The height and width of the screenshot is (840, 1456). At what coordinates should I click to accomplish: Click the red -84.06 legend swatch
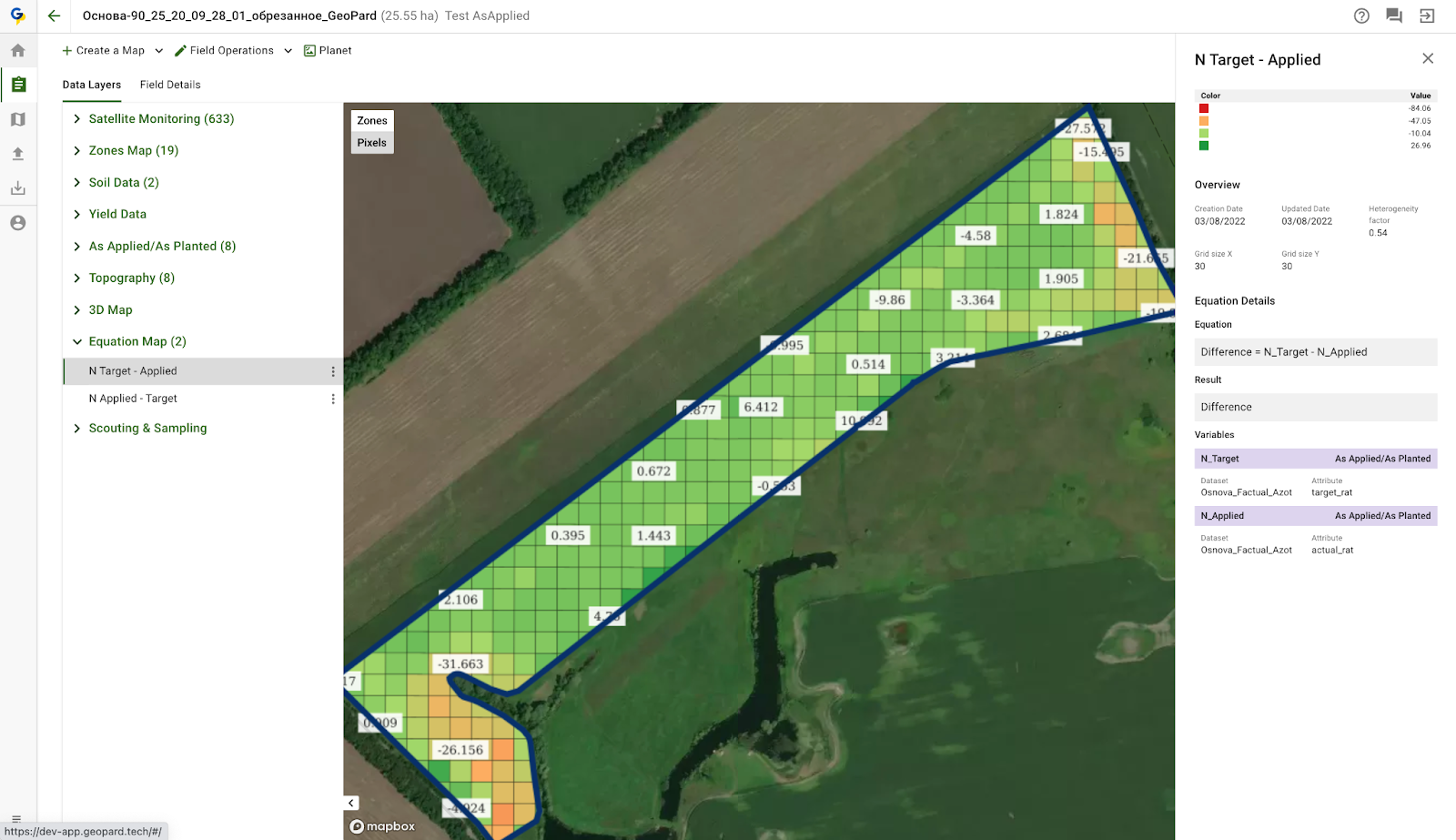[1204, 108]
